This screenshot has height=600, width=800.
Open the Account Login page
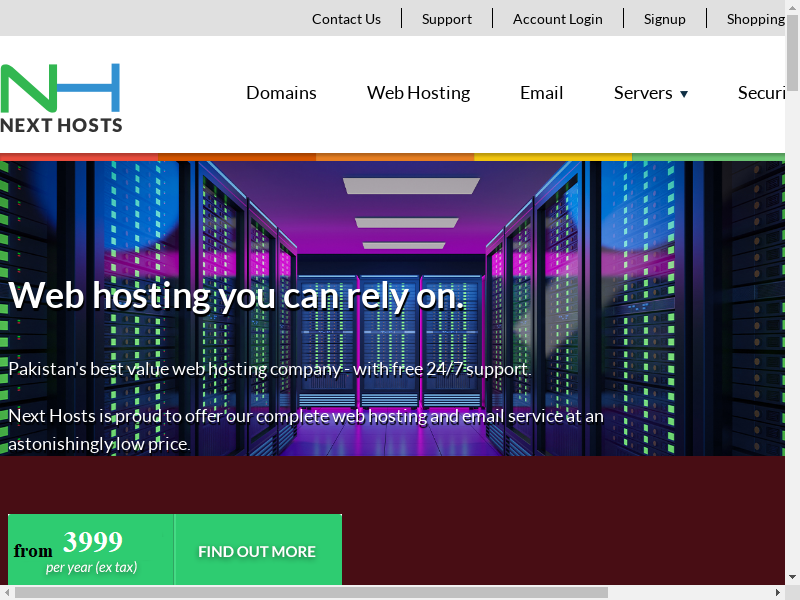pos(557,19)
